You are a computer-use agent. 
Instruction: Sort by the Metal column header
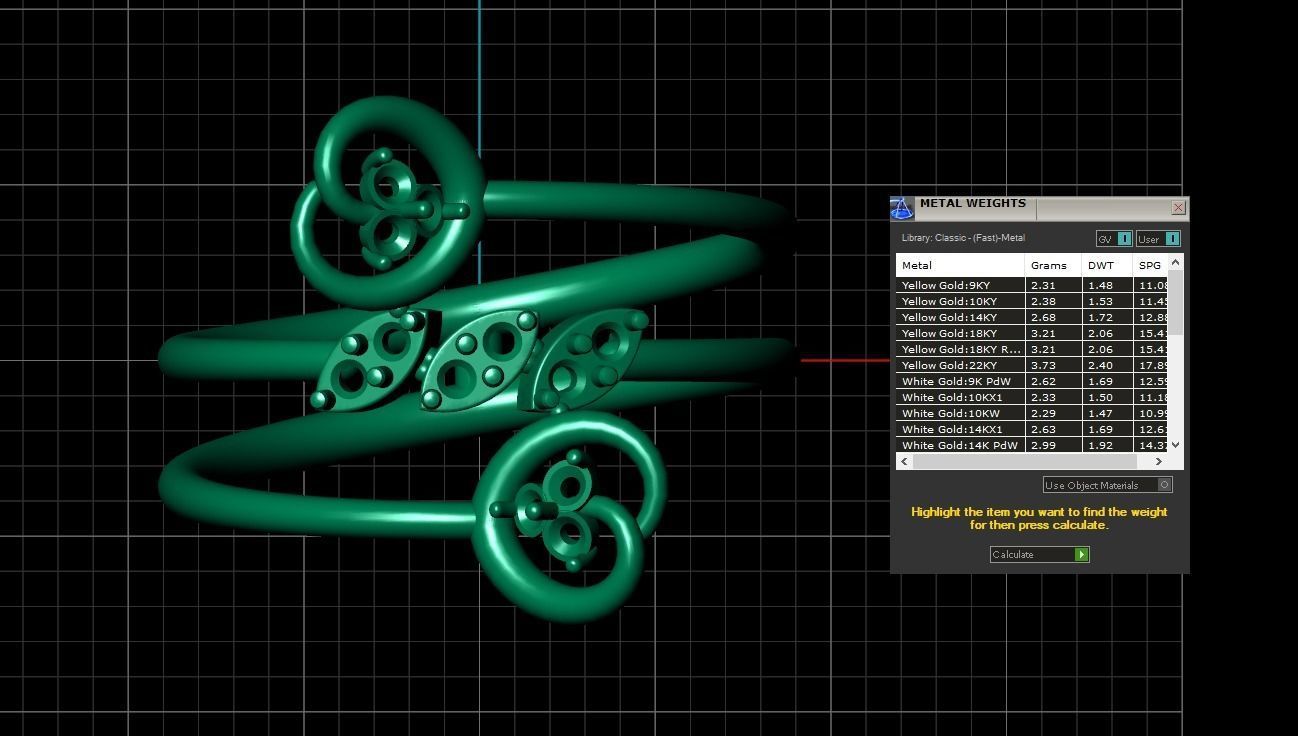coord(960,265)
